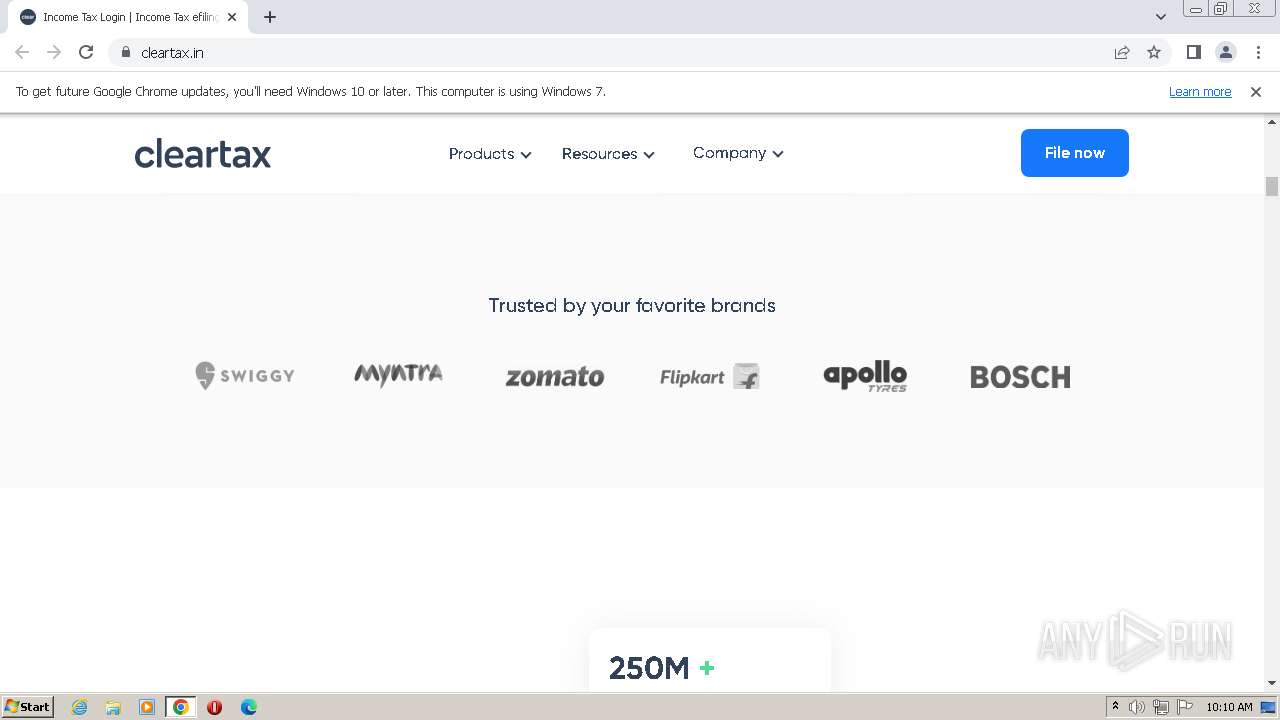Open Chrome side panel
Viewport: 1280px width, 720px height.
tap(1194, 52)
